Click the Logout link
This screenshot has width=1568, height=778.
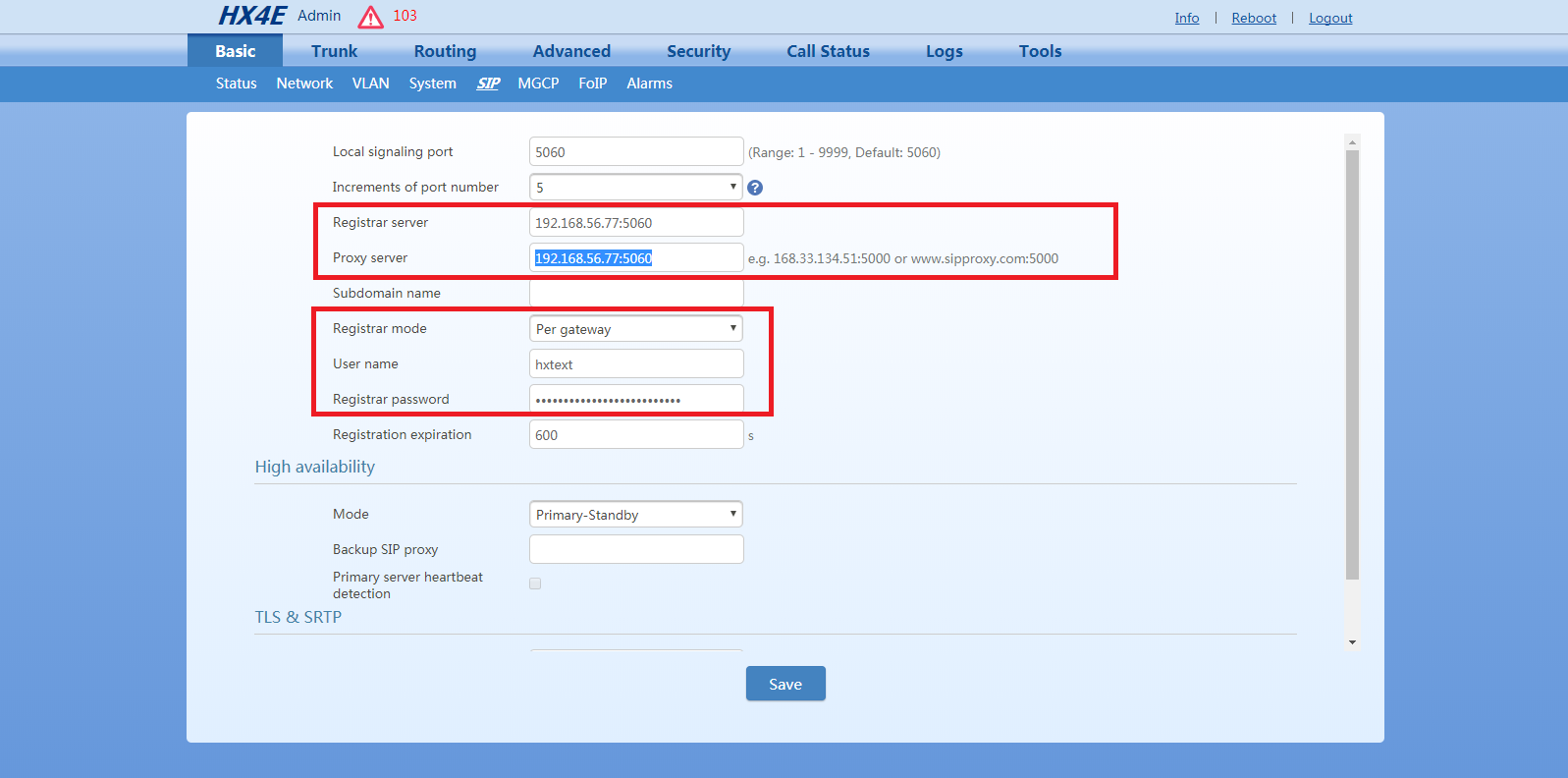(1330, 18)
